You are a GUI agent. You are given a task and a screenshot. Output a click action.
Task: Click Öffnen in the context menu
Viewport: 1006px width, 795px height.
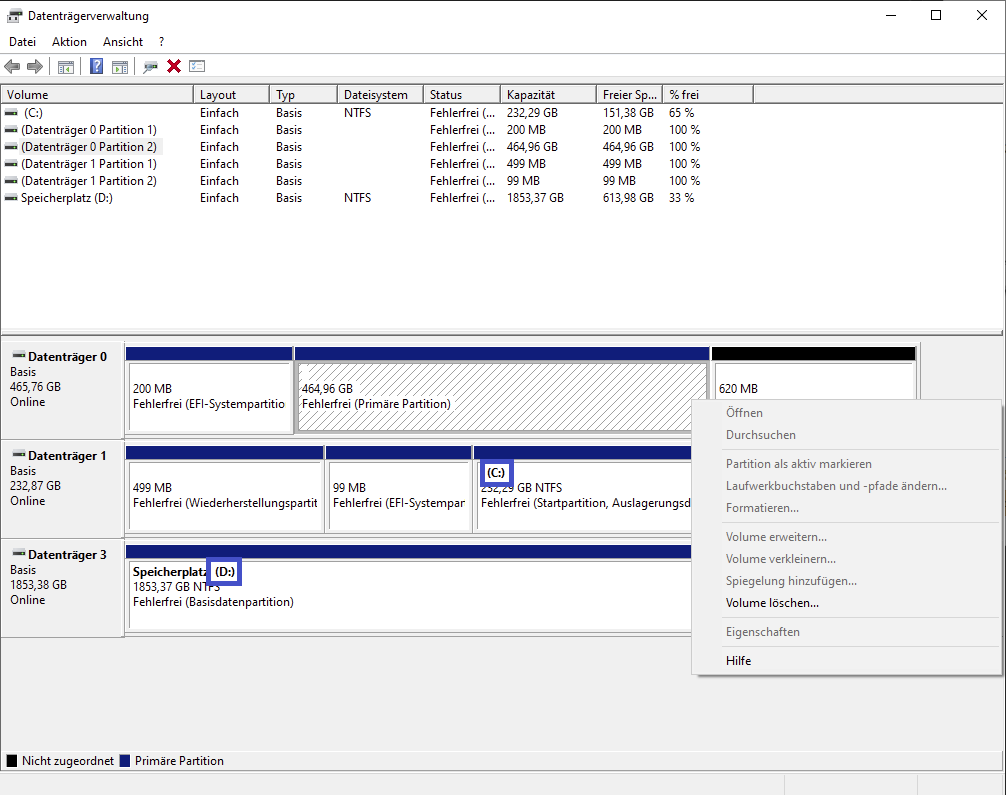744,413
